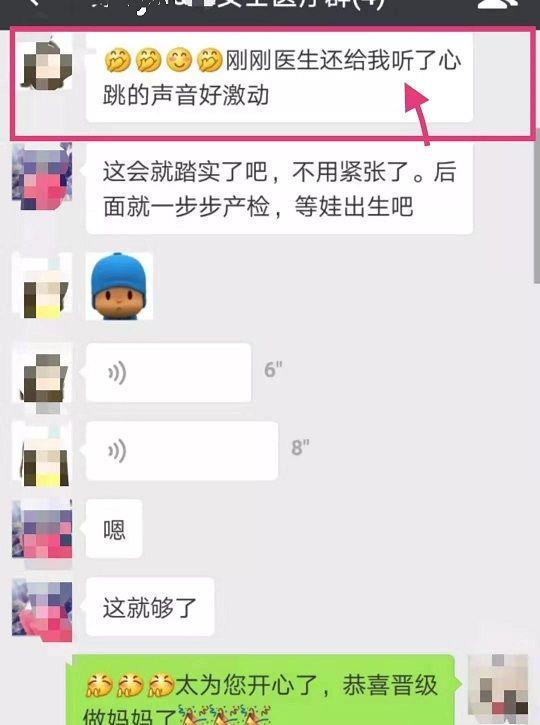Select the '嗯' message bubble
Screen dimensions: 540x725
coord(114,529)
